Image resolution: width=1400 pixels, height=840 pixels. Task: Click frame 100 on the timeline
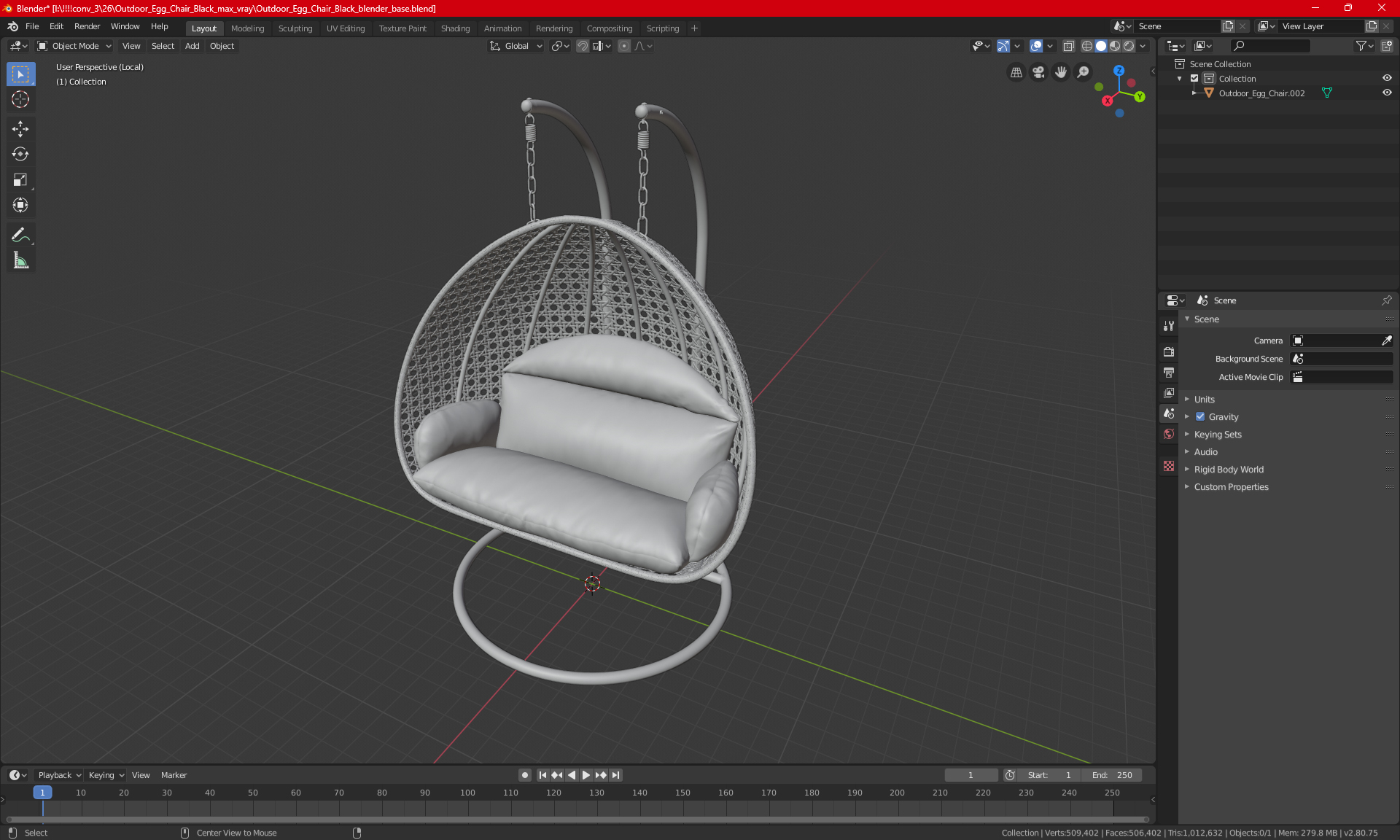pyautogui.click(x=467, y=793)
